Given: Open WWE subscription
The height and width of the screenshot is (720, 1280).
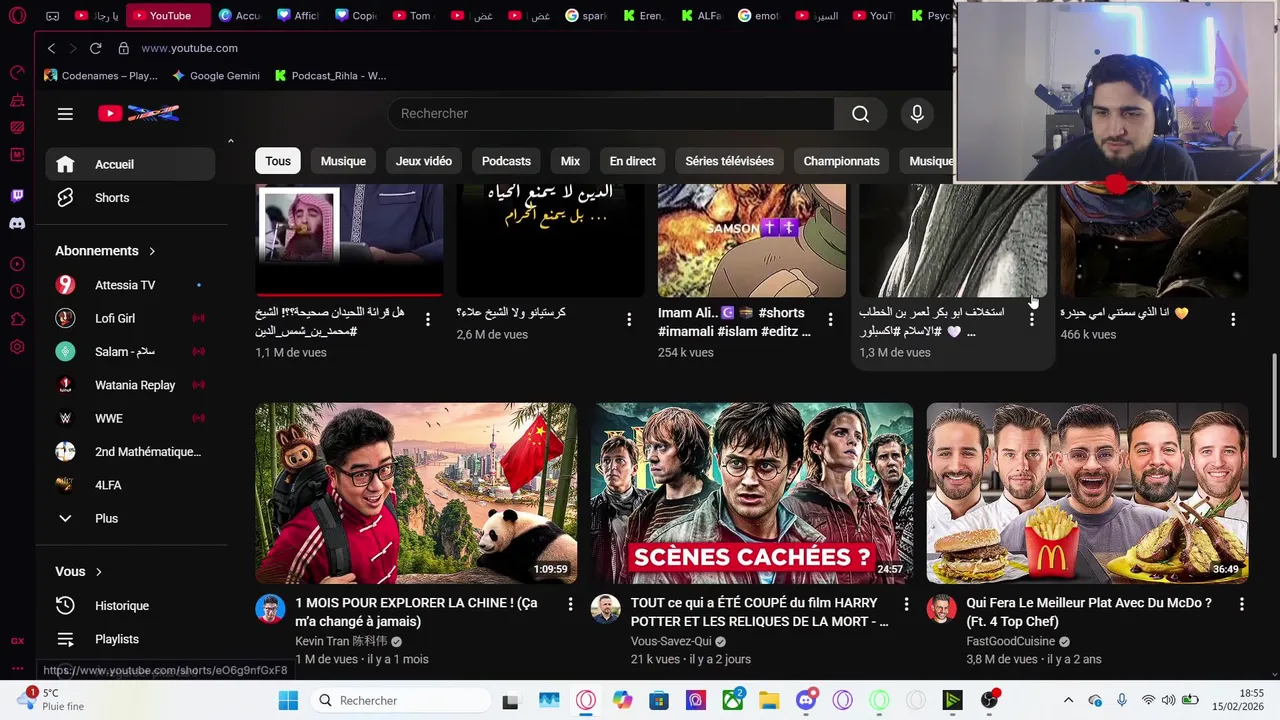Looking at the screenshot, I should pos(130,418).
